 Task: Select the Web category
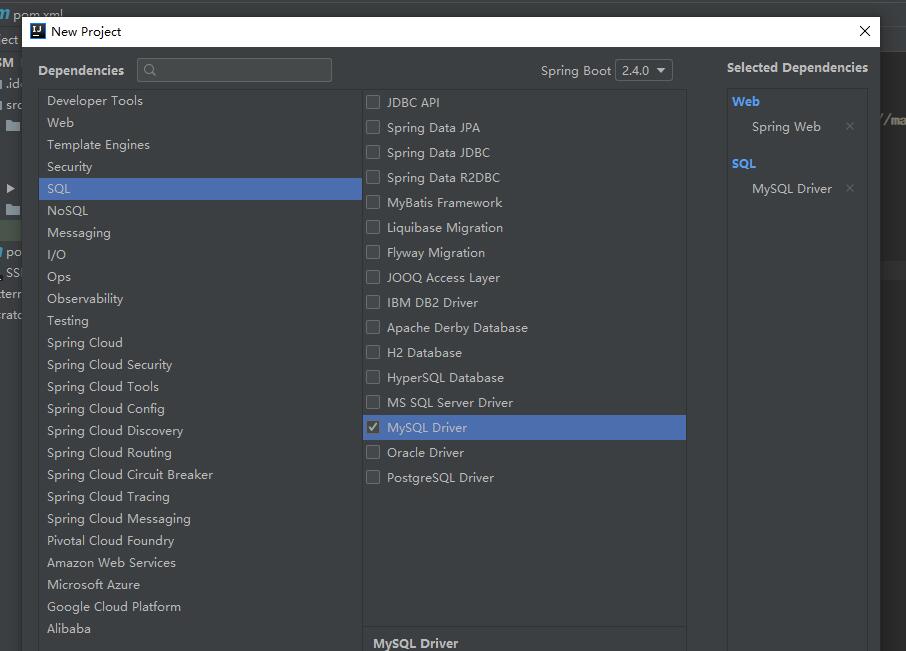pyautogui.click(x=60, y=123)
